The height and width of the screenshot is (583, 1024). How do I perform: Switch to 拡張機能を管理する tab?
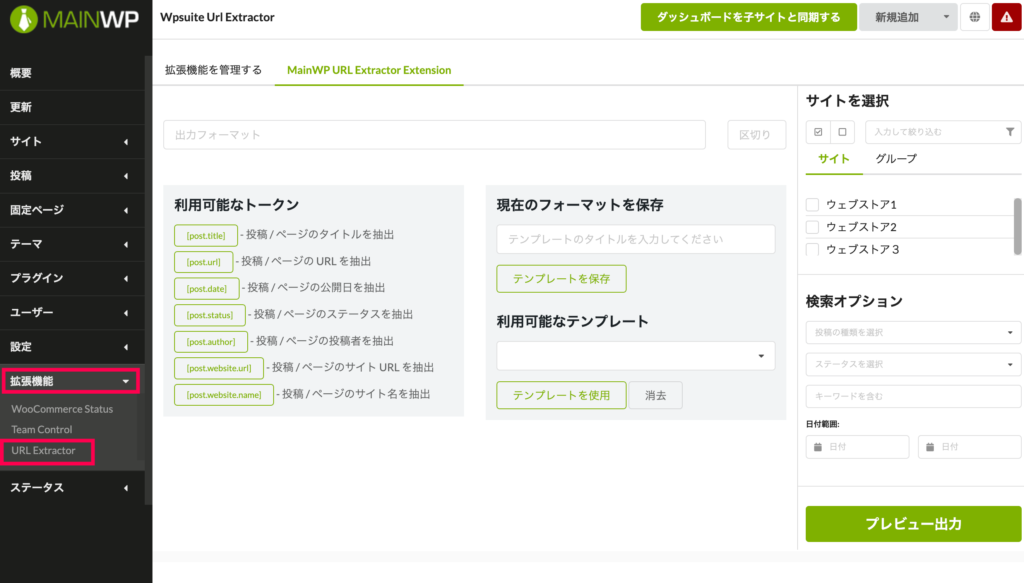pyautogui.click(x=214, y=70)
